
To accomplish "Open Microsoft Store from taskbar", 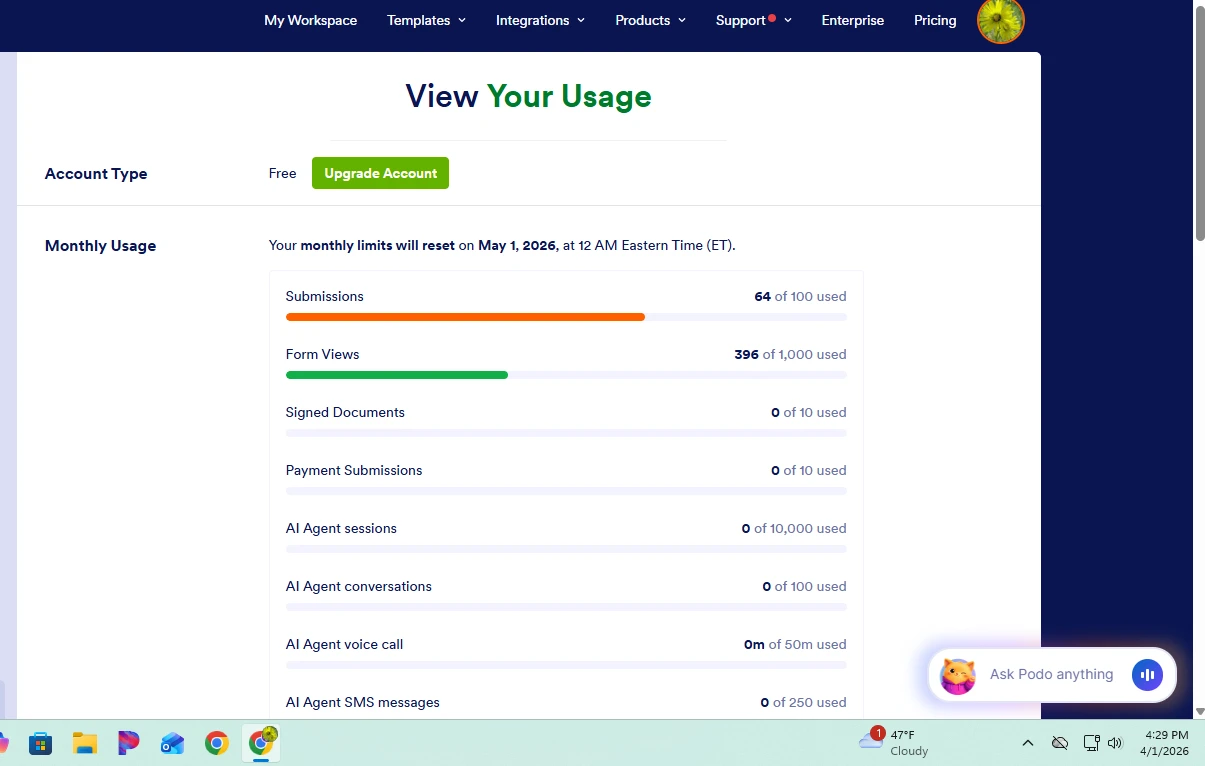I will (41, 743).
